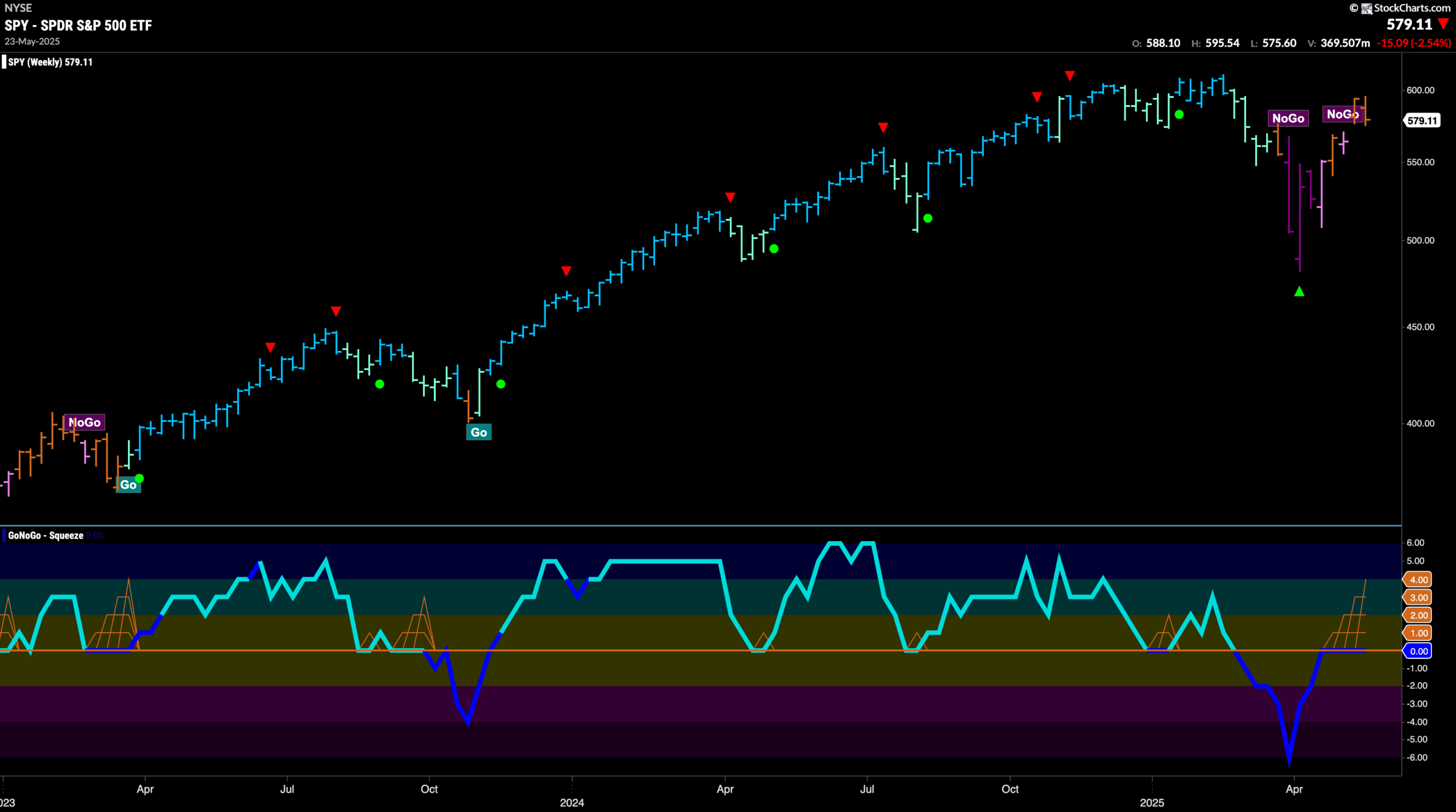This screenshot has width=1456, height=812.
Task: Click the SPY - SPDR S&P 500 ETF title
Action: click(78, 26)
